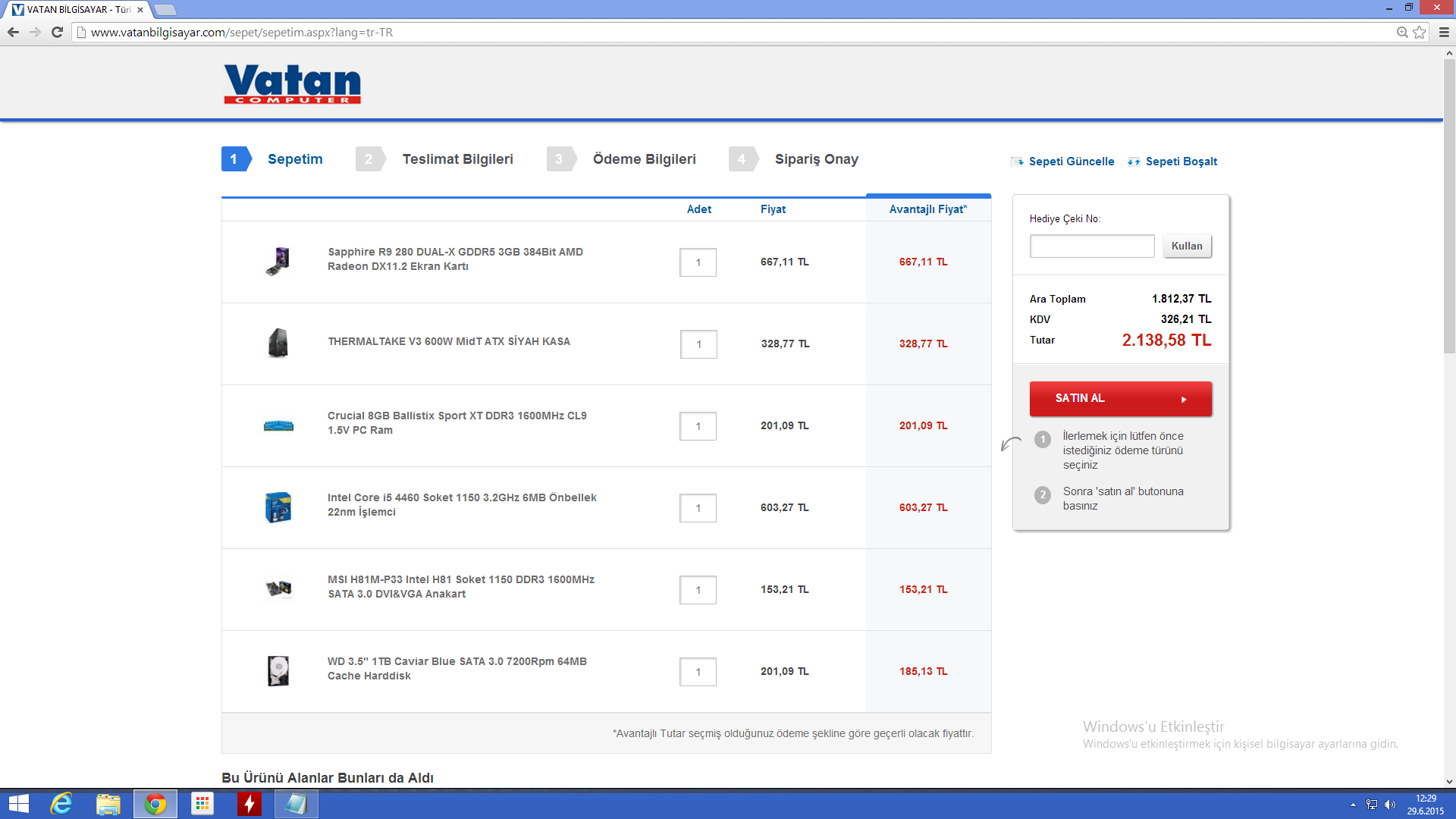Open Crucial Ballistix RAM product link

pos(457,422)
